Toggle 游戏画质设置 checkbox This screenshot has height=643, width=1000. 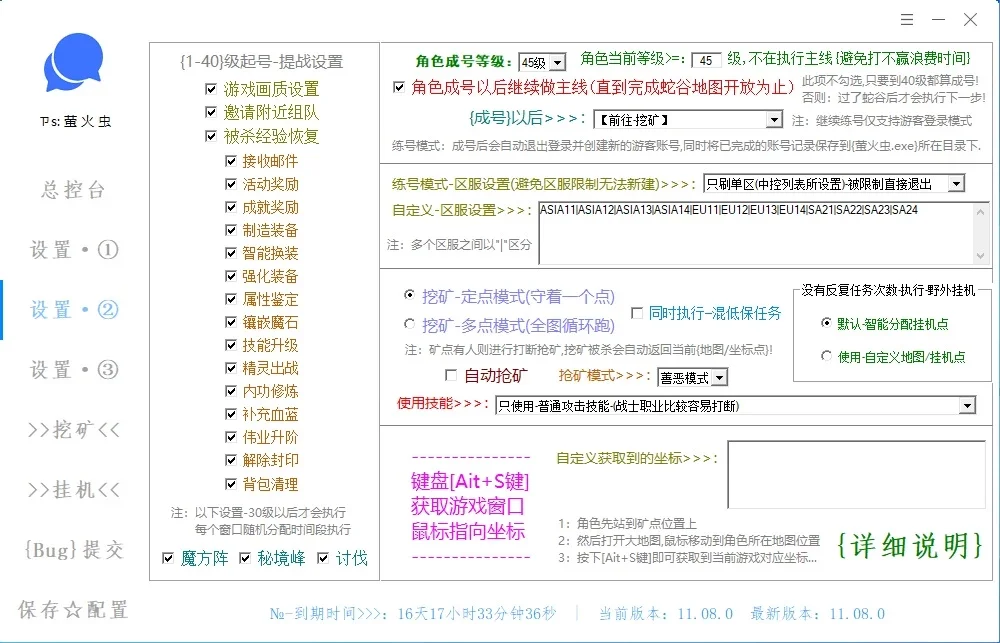[x=211, y=89]
